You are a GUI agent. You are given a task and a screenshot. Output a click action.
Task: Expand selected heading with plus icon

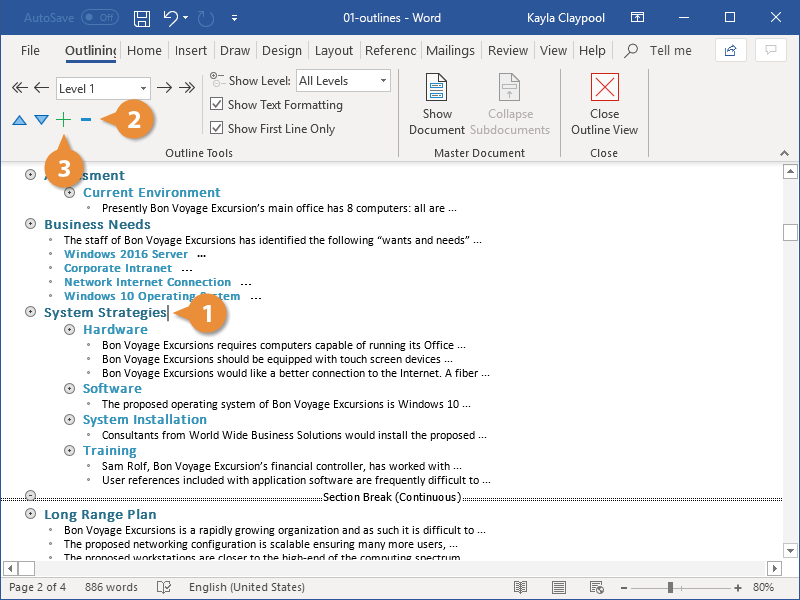[x=63, y=120]
